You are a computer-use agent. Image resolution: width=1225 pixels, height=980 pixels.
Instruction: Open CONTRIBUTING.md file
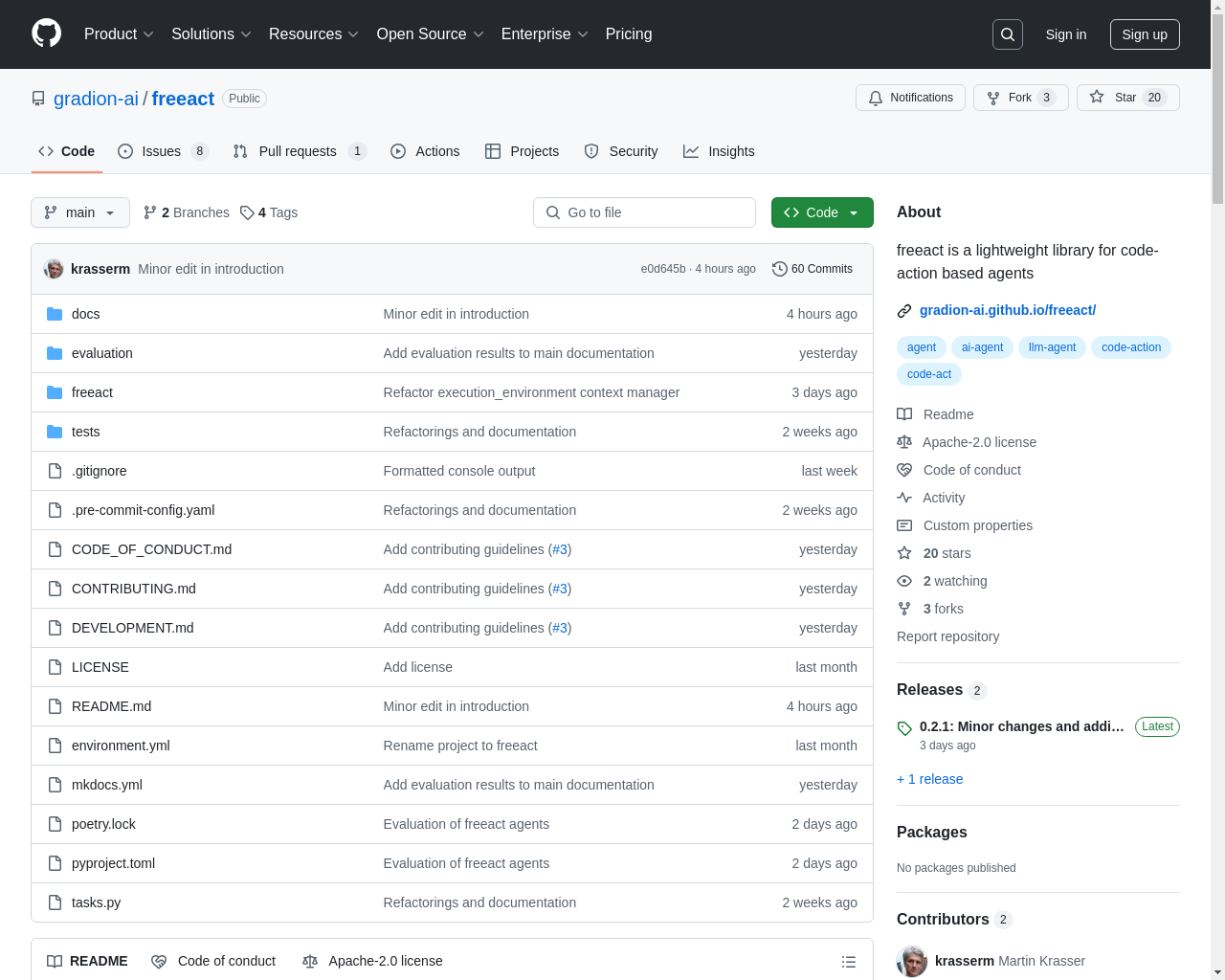(134, 589)
